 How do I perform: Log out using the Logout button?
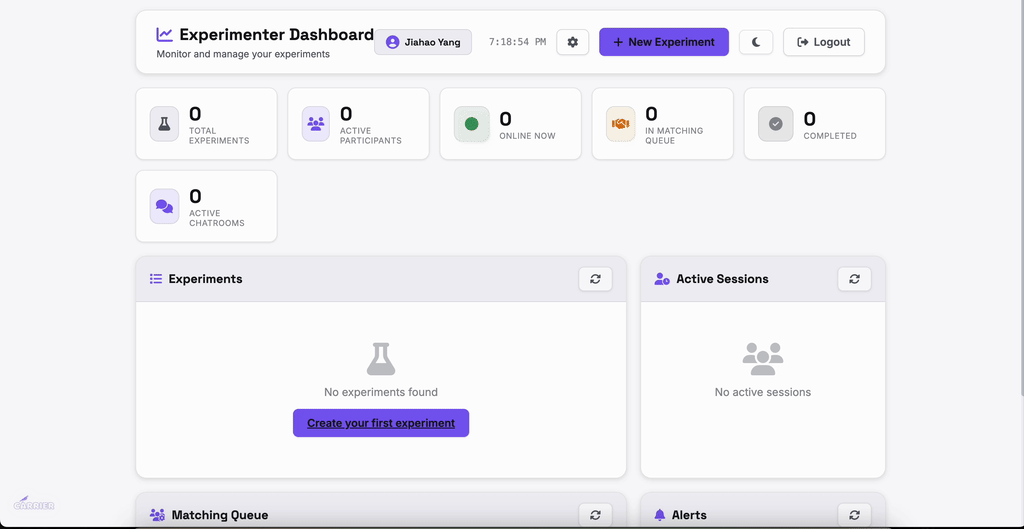[824, 42]
